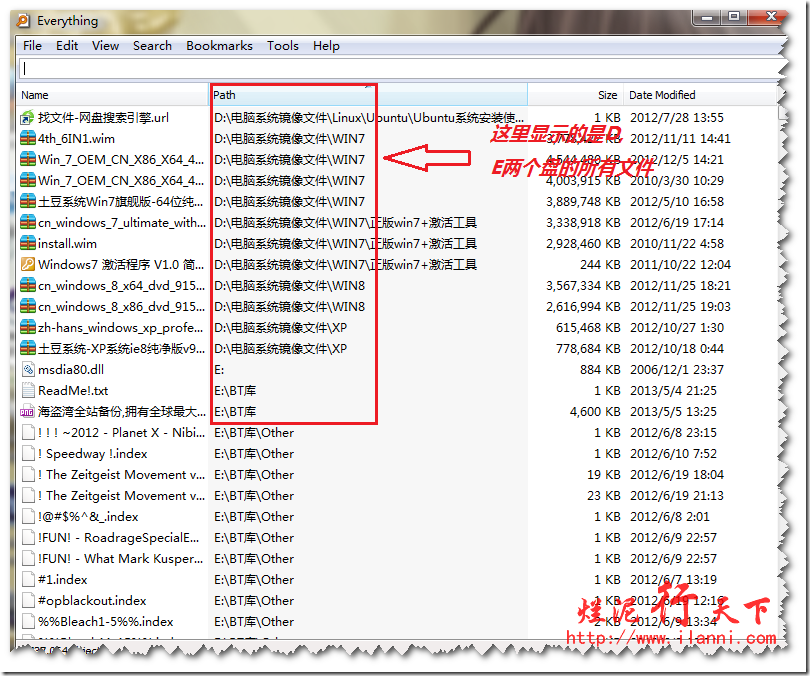The height and width of the screenshot is (676, 810).
Task: Click the !@#$%^&_.index file icon
Action: pyautogui.click(x=28, y=517)
